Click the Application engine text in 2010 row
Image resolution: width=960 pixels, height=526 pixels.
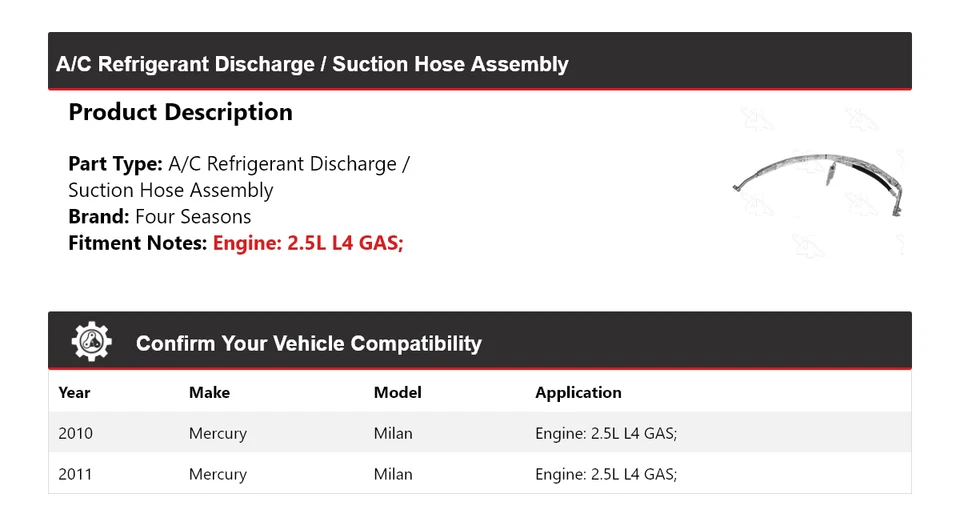click(x=606, y=434)
